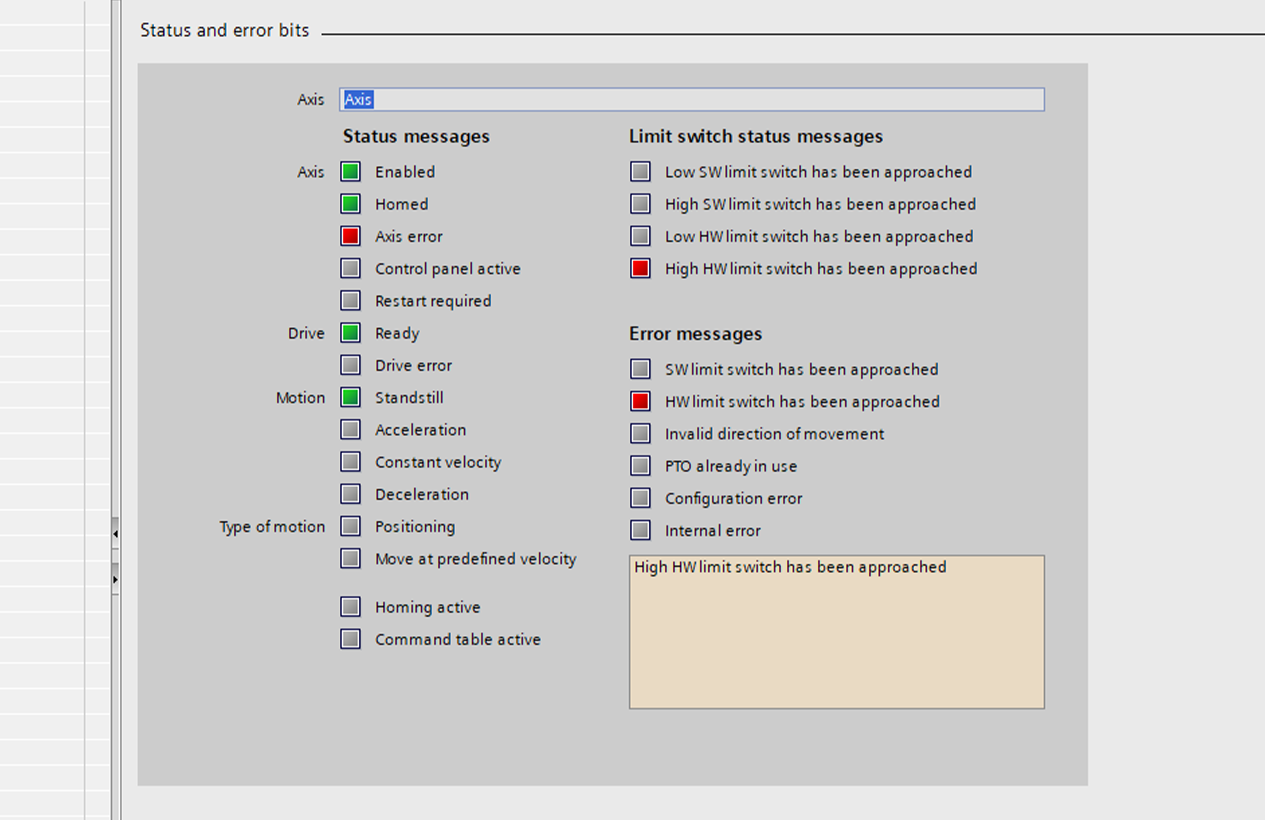Screen dimensions: 1265x820
Task: Click the green Homed status indicator
Action: point(350,204)
